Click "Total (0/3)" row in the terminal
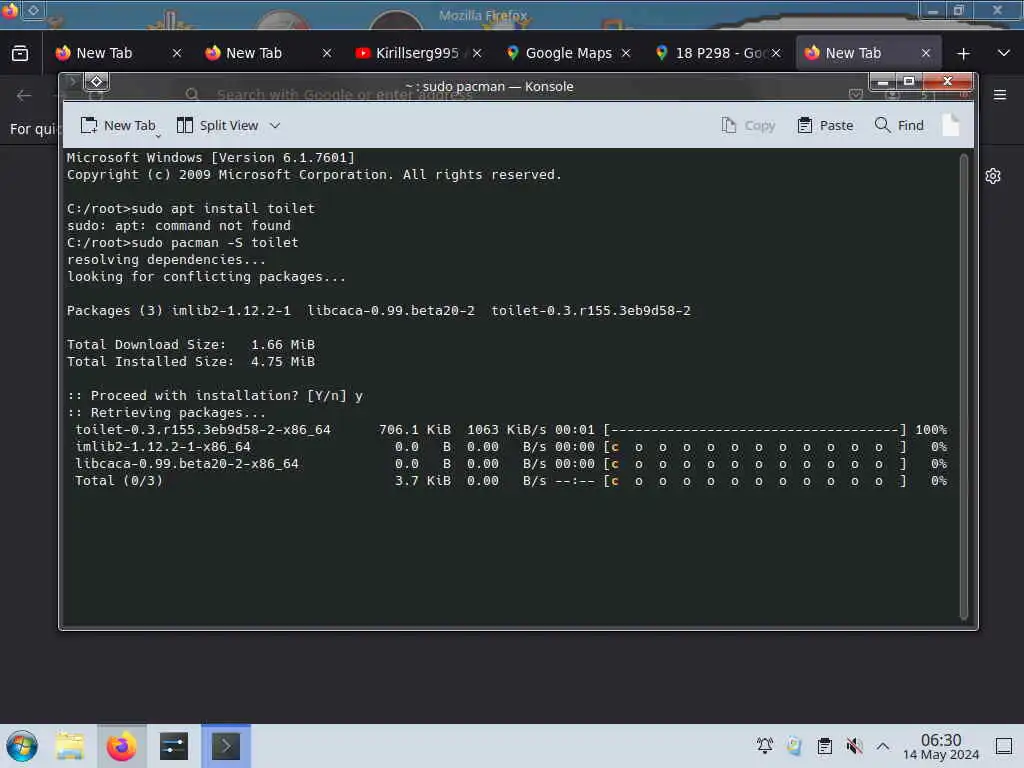Image resolution: width=1024 pixels, height=768 pixels. click(511, 481)
